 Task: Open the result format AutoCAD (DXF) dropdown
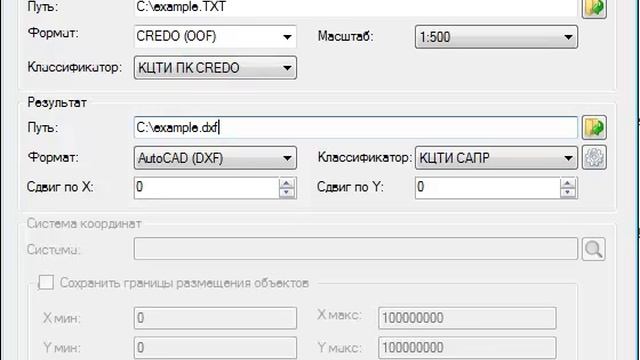click(215, 158)
